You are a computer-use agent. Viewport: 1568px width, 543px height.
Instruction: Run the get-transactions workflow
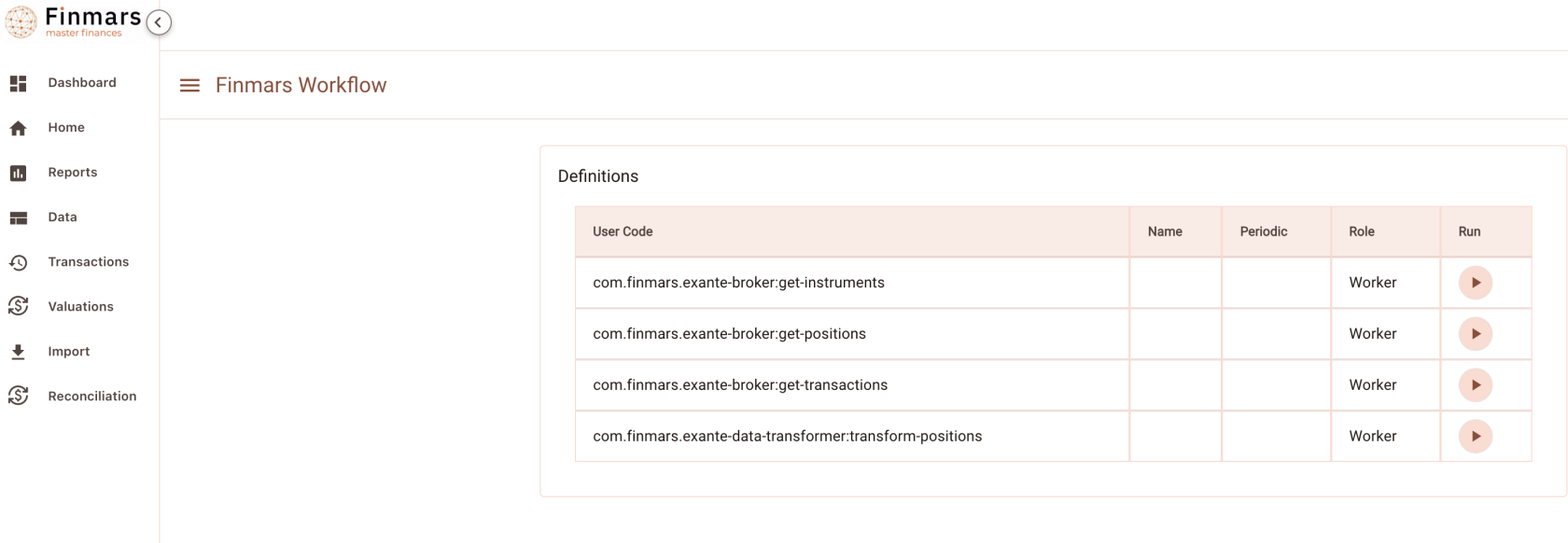[x=1476, y=385]
